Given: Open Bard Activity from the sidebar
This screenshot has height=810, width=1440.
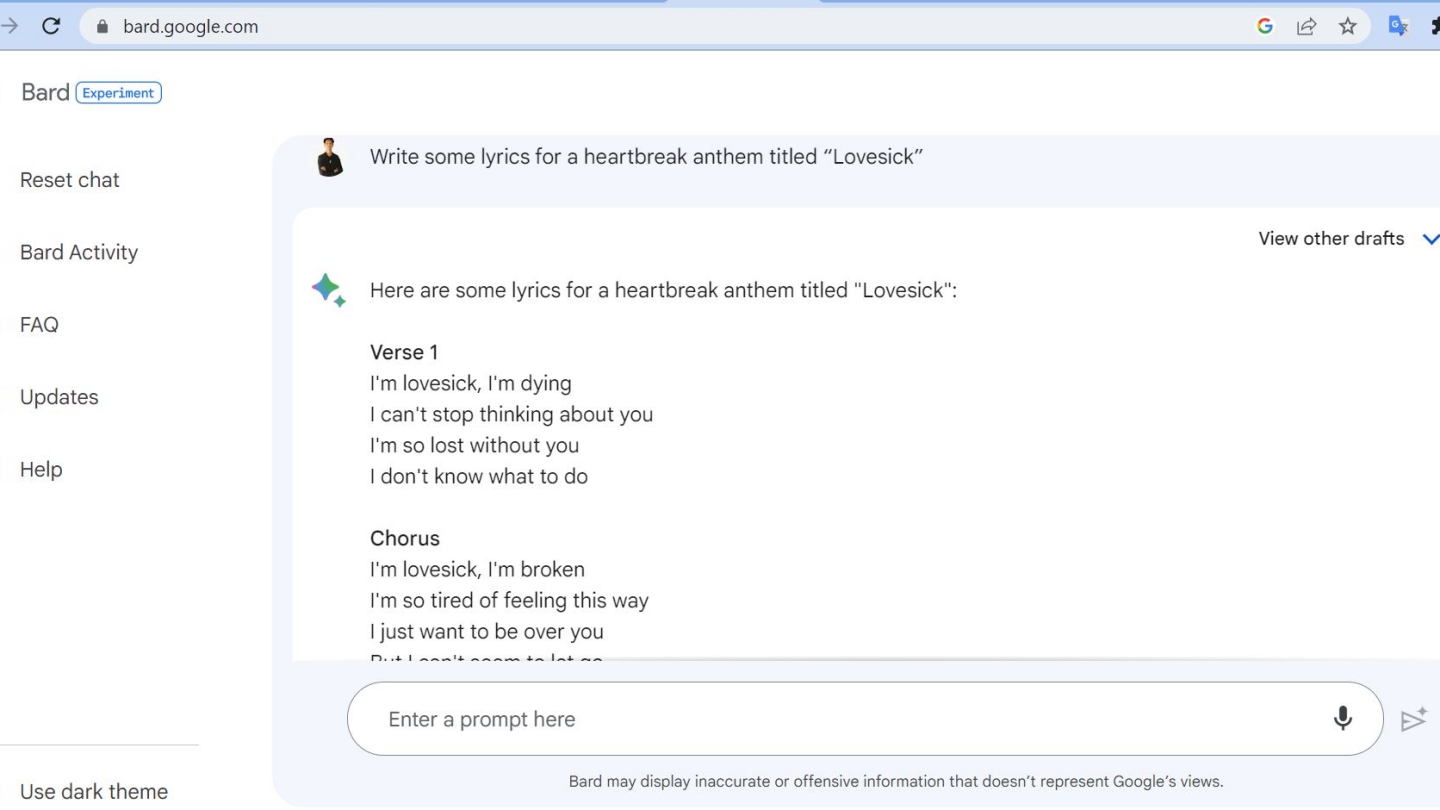Looking at the screenshot, I should click(79, 252).
